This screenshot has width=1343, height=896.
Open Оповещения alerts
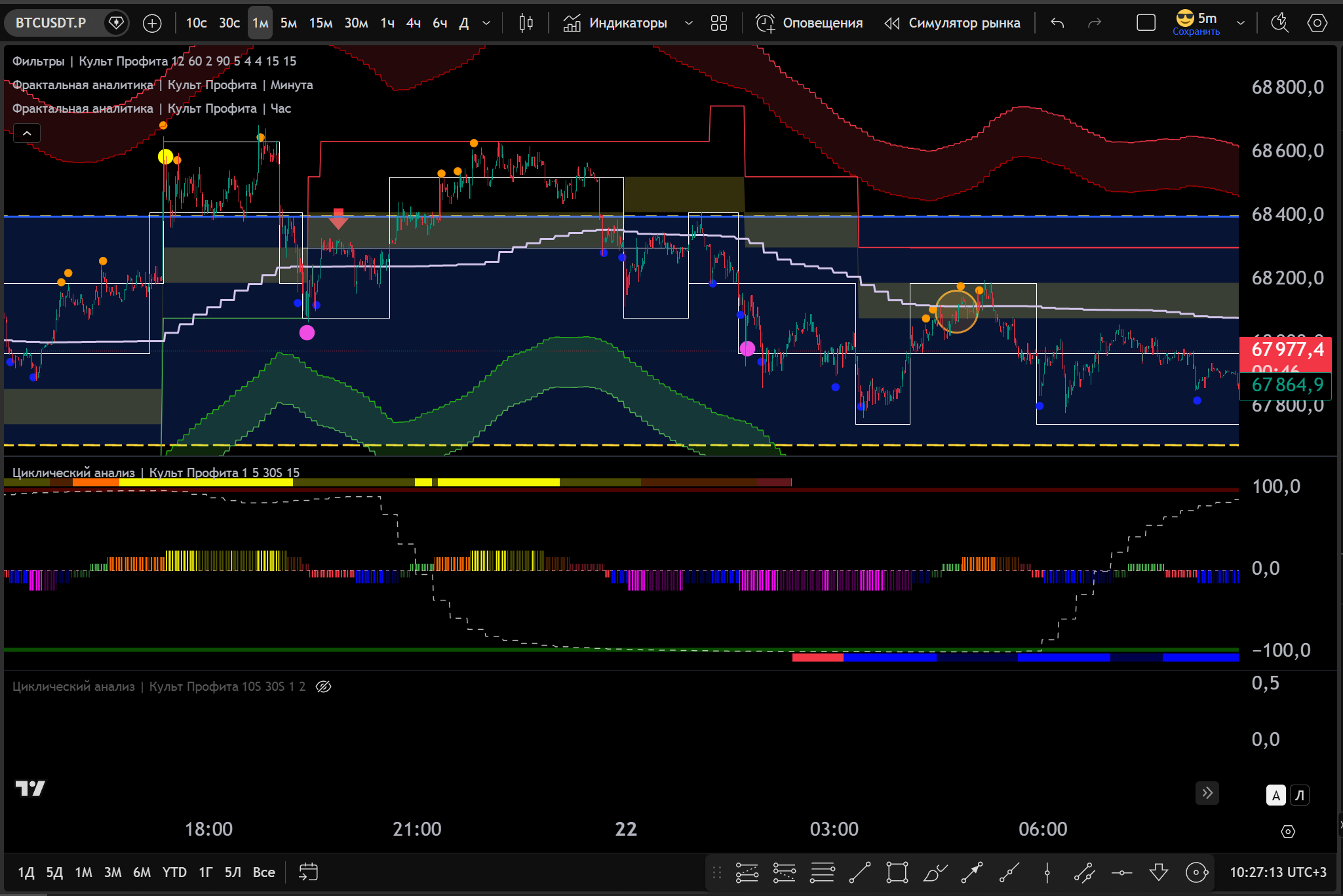tap(809, 23)
